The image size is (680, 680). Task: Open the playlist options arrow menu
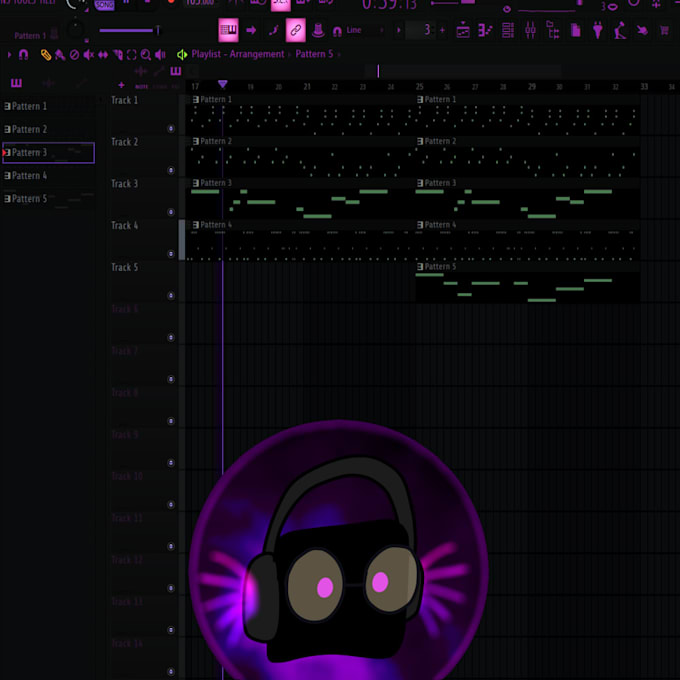pyautogui.click(x=9, y=55)
